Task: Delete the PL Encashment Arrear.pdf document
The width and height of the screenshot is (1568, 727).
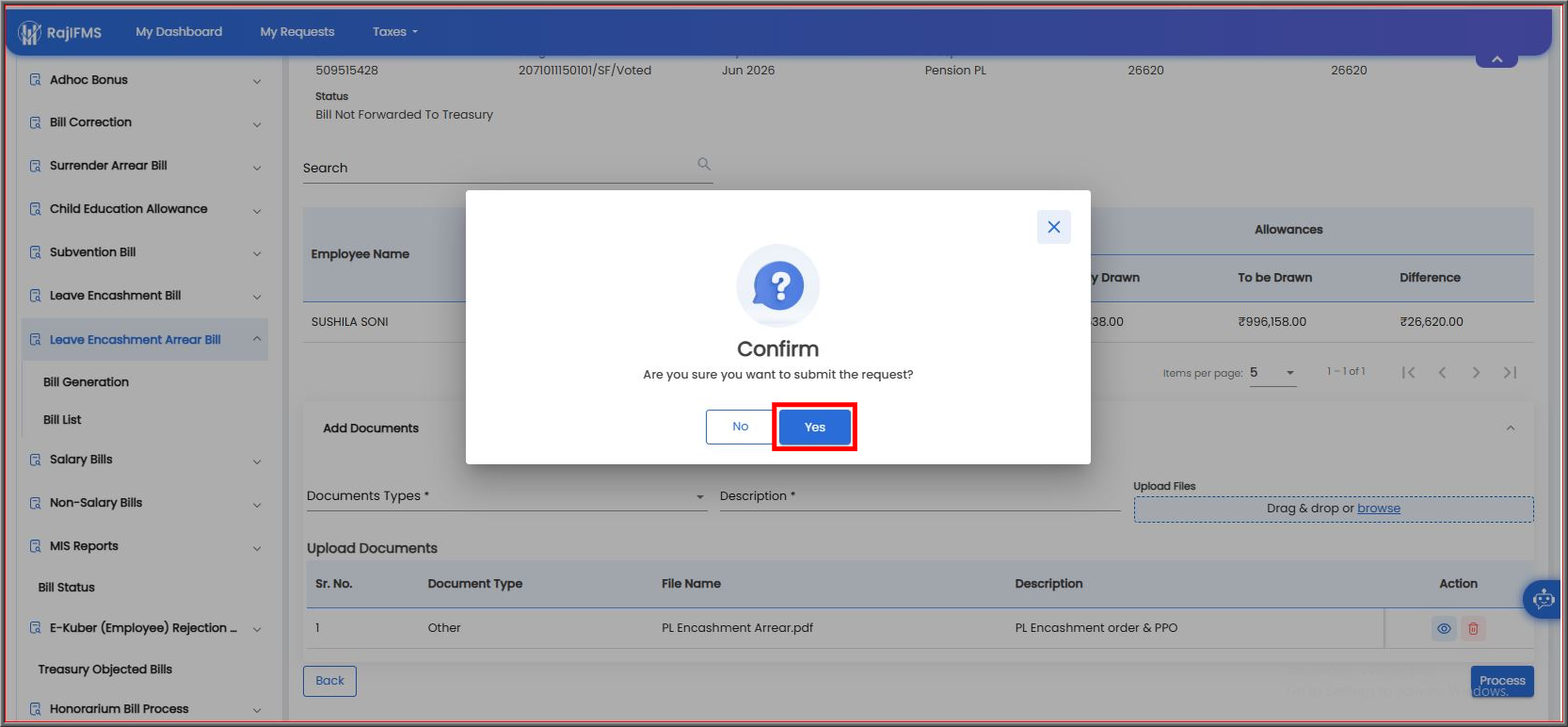Action: tap(1473, 628)
